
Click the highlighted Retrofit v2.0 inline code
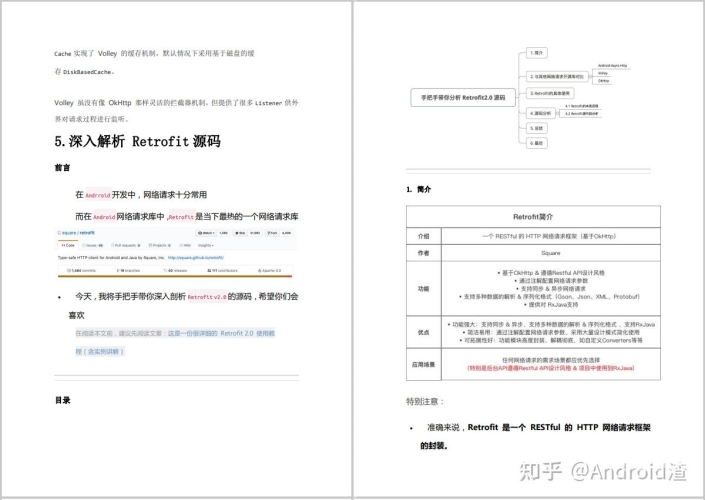207,297
